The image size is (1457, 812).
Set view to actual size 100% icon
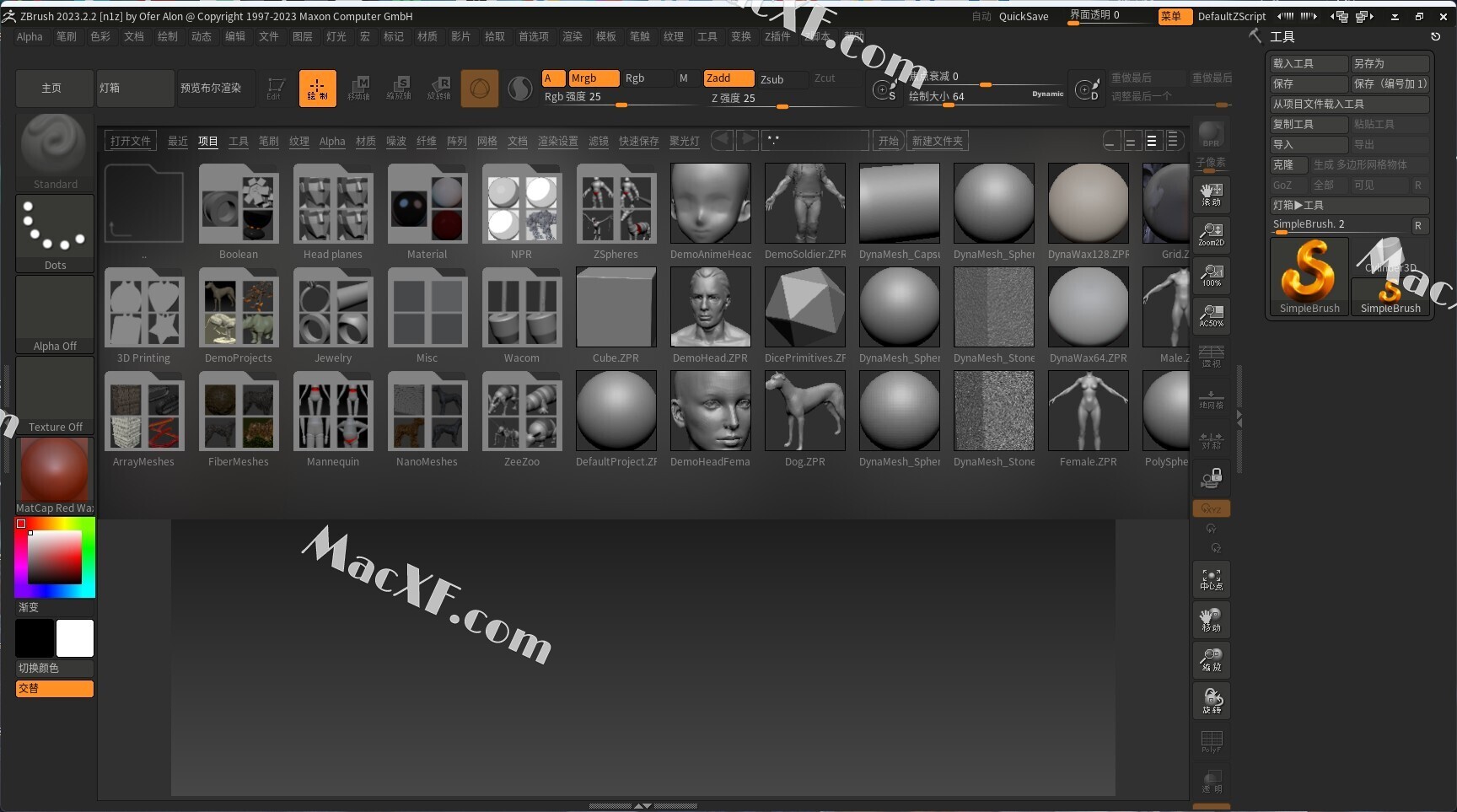[1212, 276]
